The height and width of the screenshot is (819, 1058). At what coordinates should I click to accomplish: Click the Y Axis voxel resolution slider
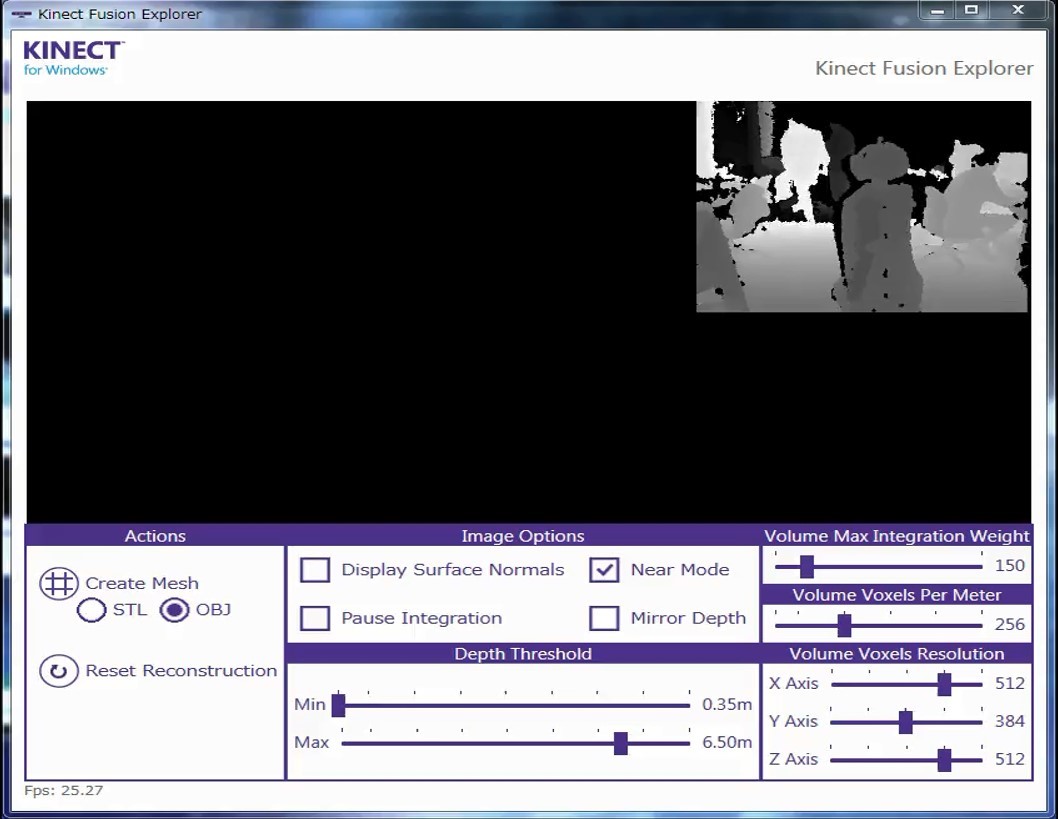coord(905,722)
